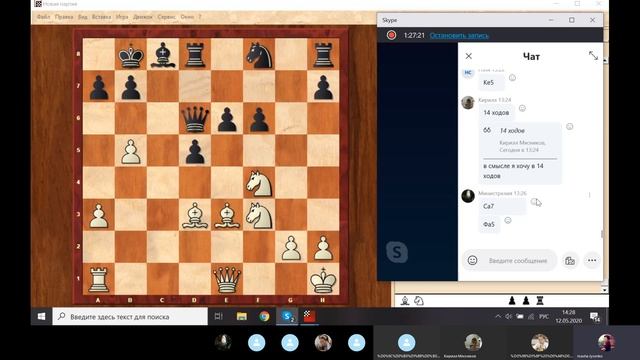
Task: Click the black queen on d6
Action: click(x=195, y=119)
